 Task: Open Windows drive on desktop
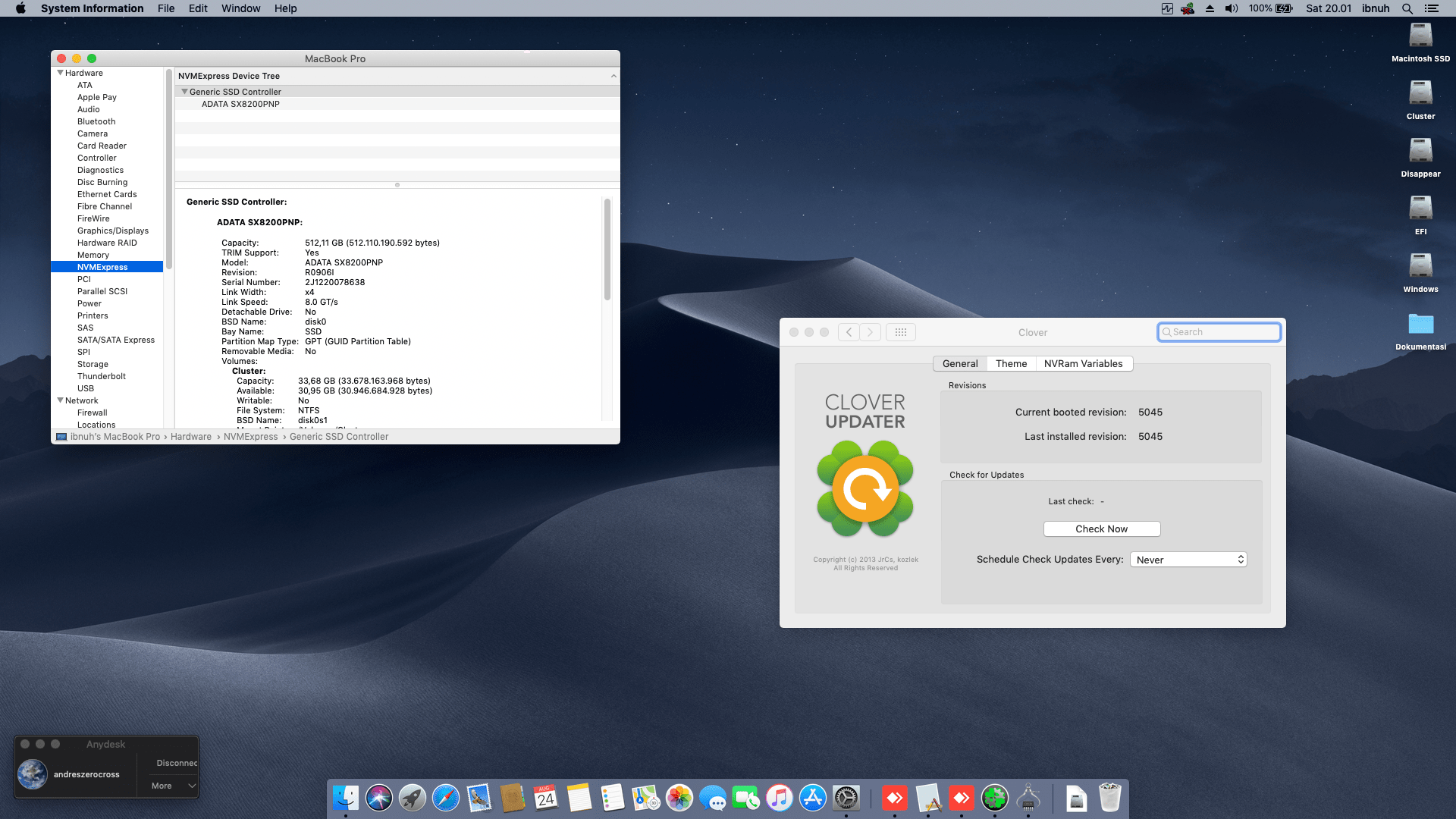pyautogui.click(x=1420, y=273)
